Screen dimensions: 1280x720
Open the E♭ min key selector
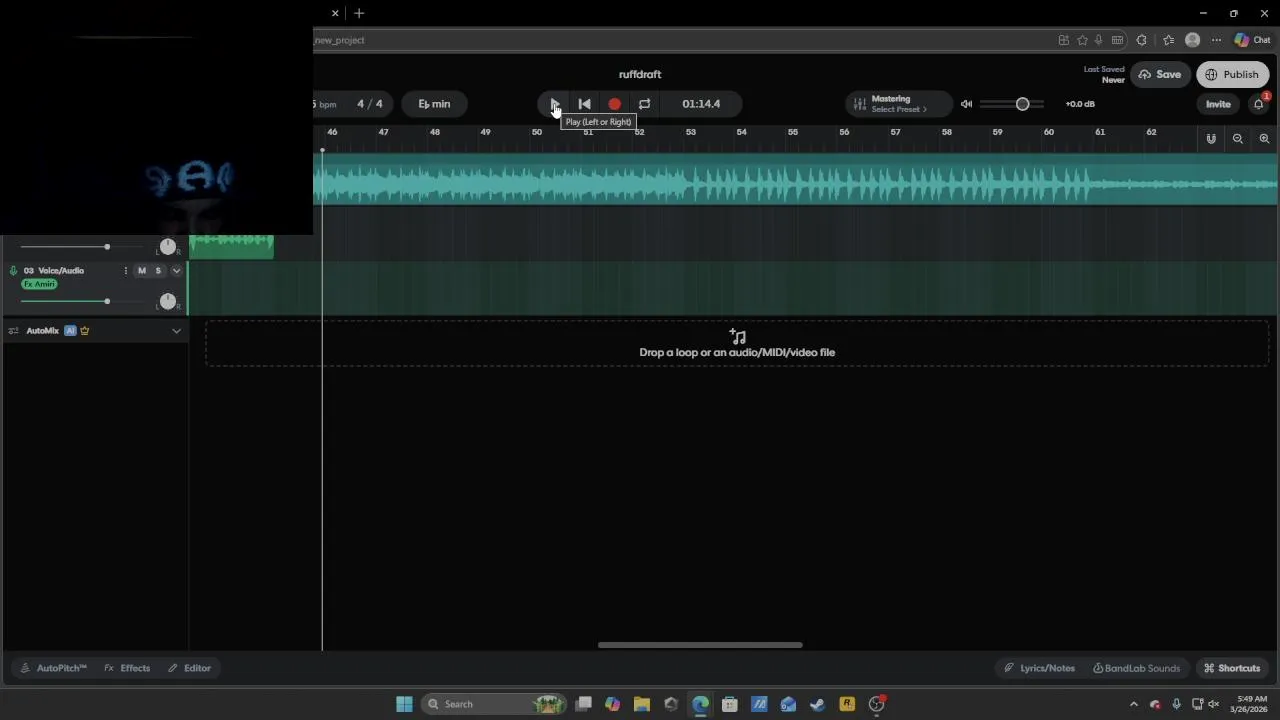click(x=434, y=104)
